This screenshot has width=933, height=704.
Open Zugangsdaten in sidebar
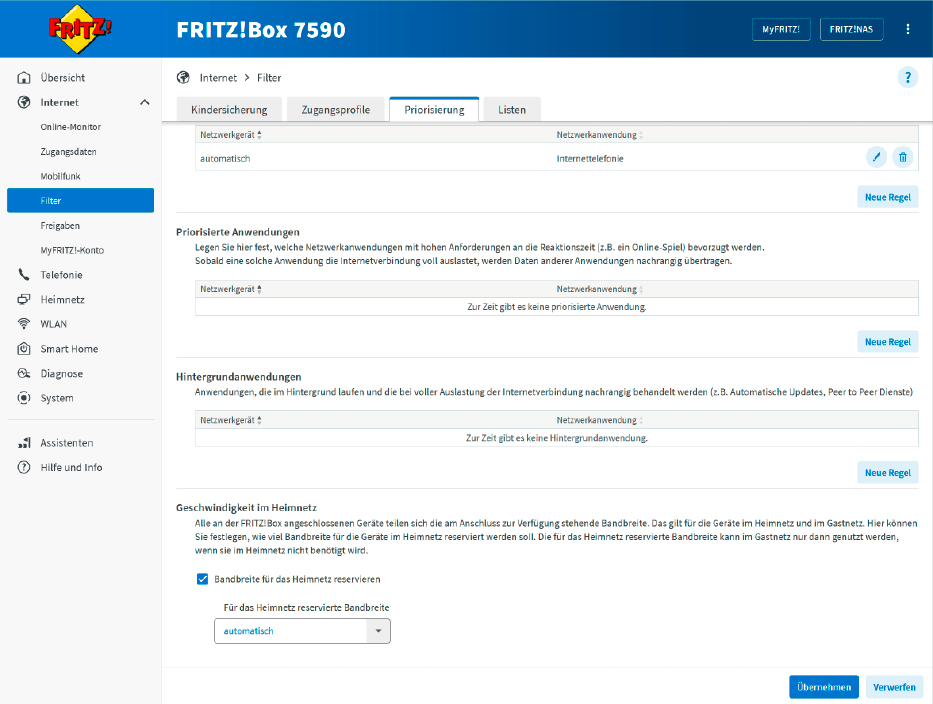tap(68, 152)
